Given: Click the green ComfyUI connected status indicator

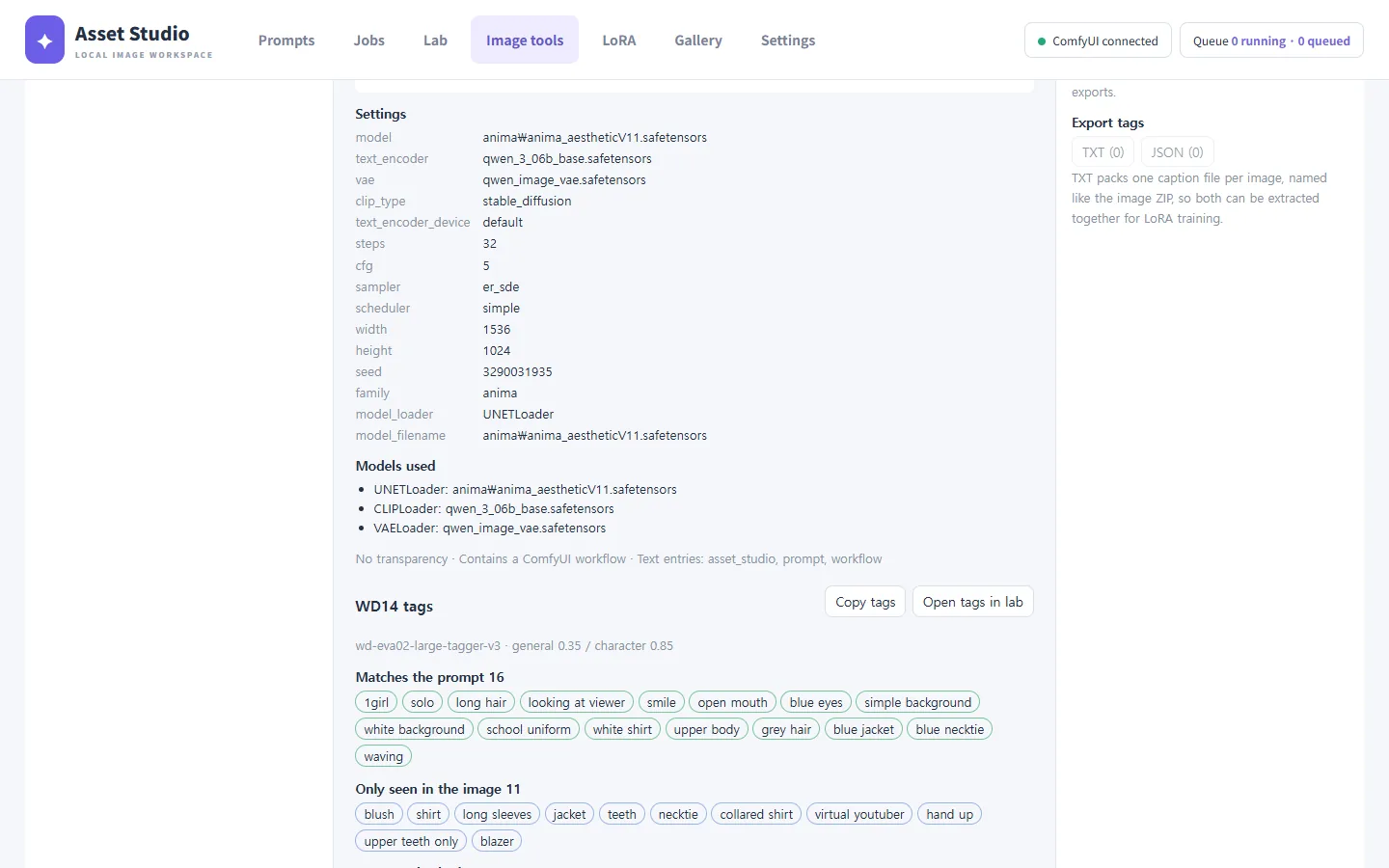Looking at the screenshot, I should tap(1098, 41).
